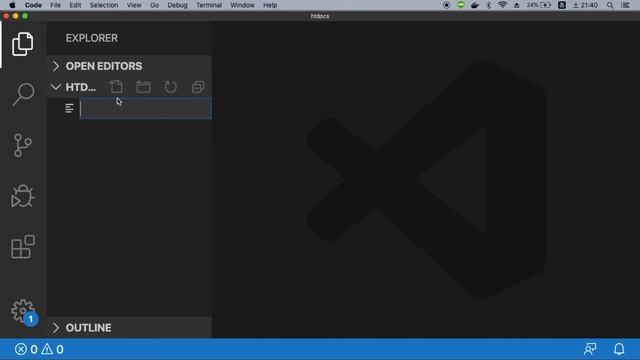Open the Code menu
Image resolution: width=640 pixels, height=360 pixels.
click(33, 5)
